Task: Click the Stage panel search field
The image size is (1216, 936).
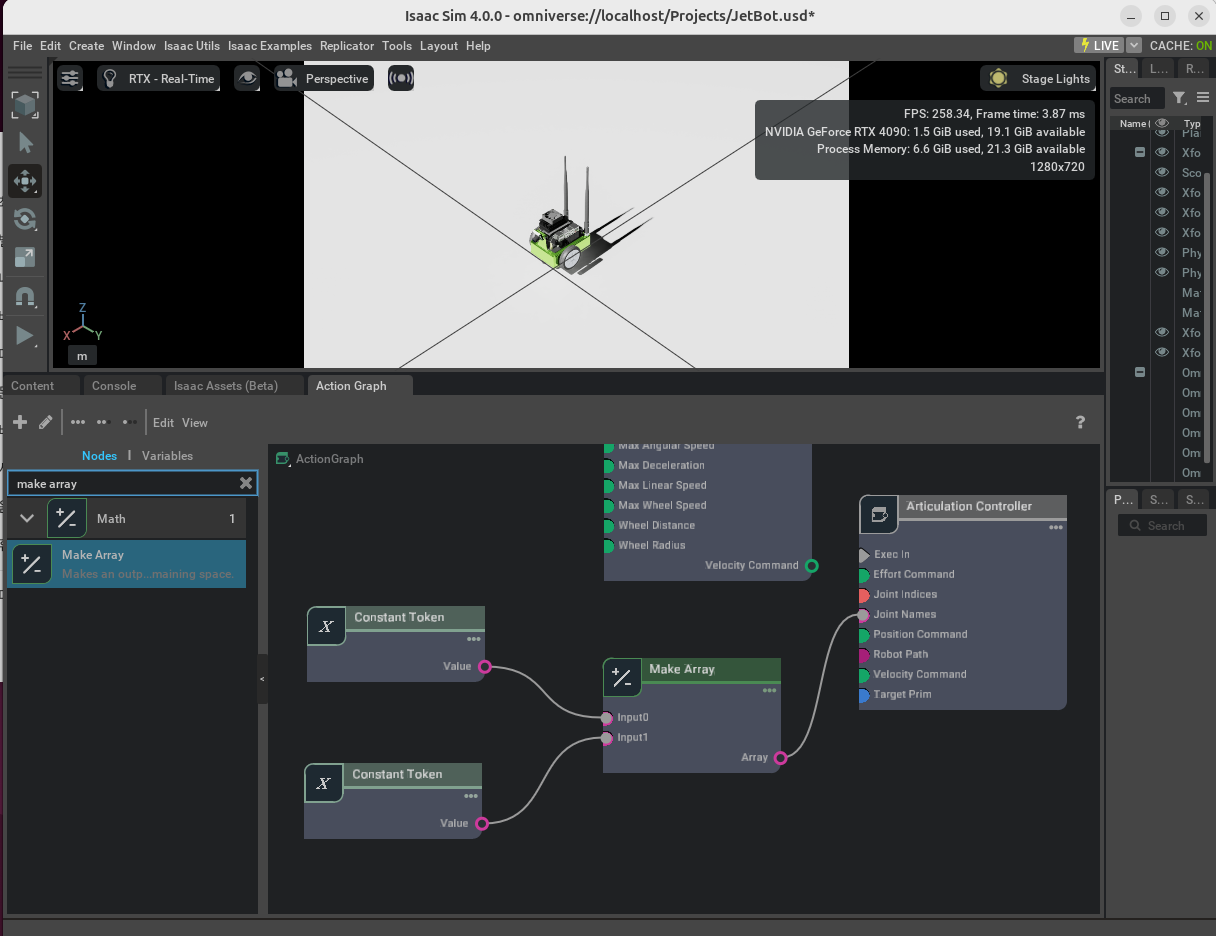Action: point(1137,98)
